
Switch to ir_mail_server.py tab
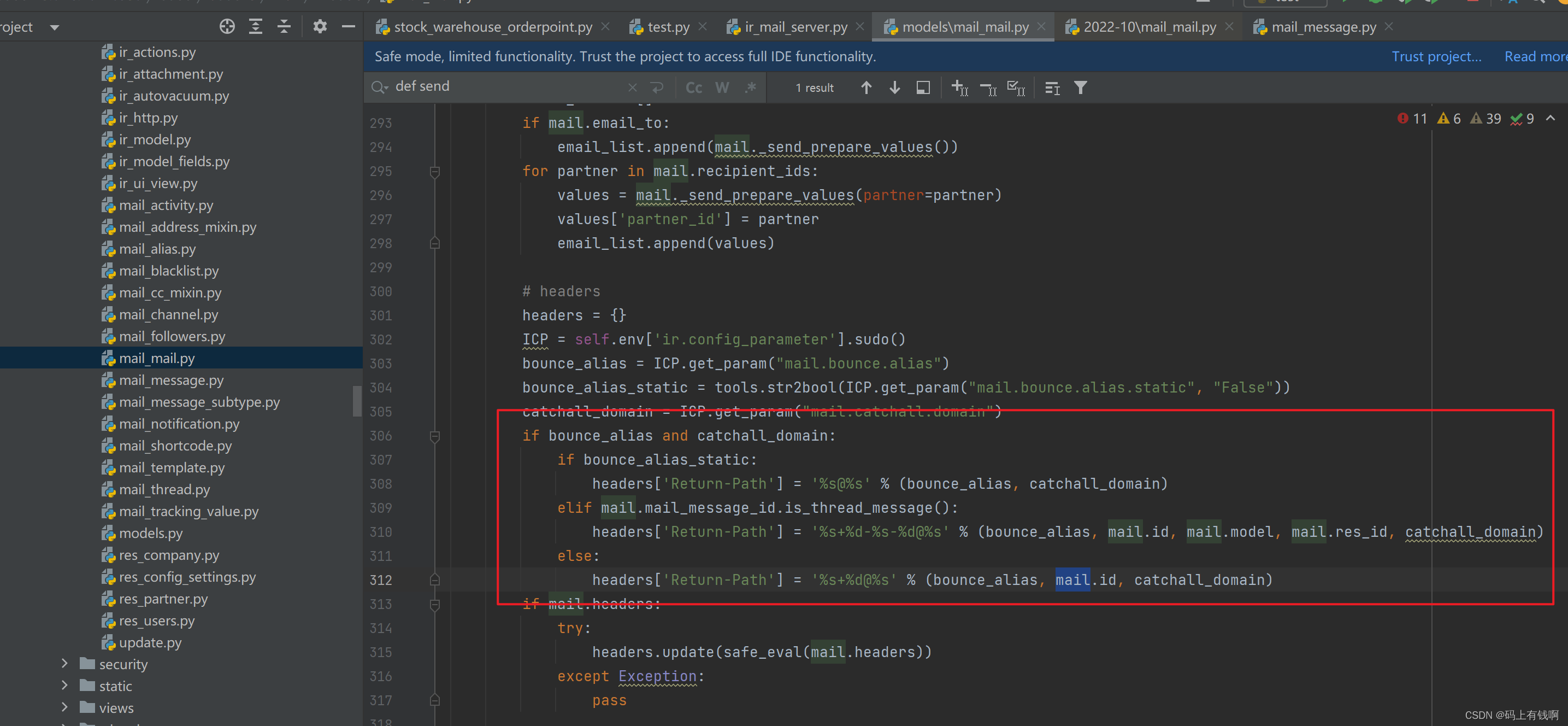click(x=795, y=27)
